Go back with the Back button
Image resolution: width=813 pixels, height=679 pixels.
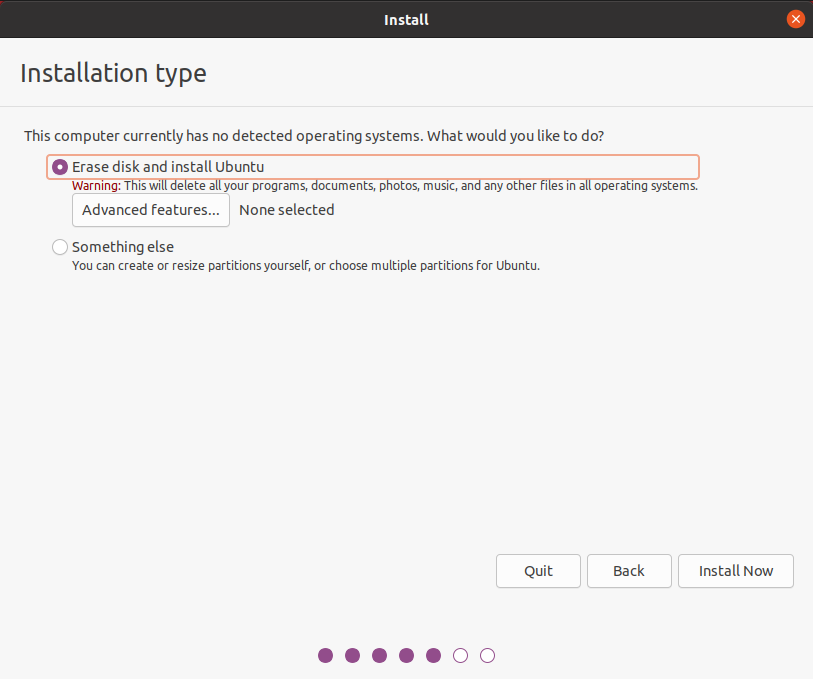point(629,571)
